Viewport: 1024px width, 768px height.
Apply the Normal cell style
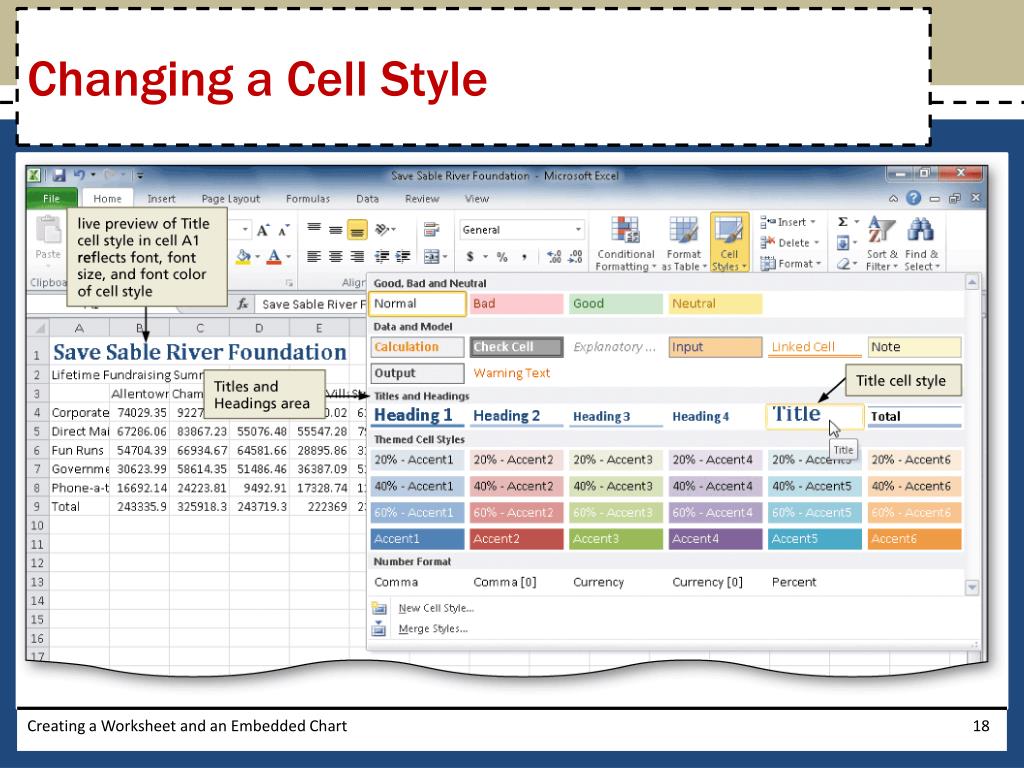[x=417, y=304]
